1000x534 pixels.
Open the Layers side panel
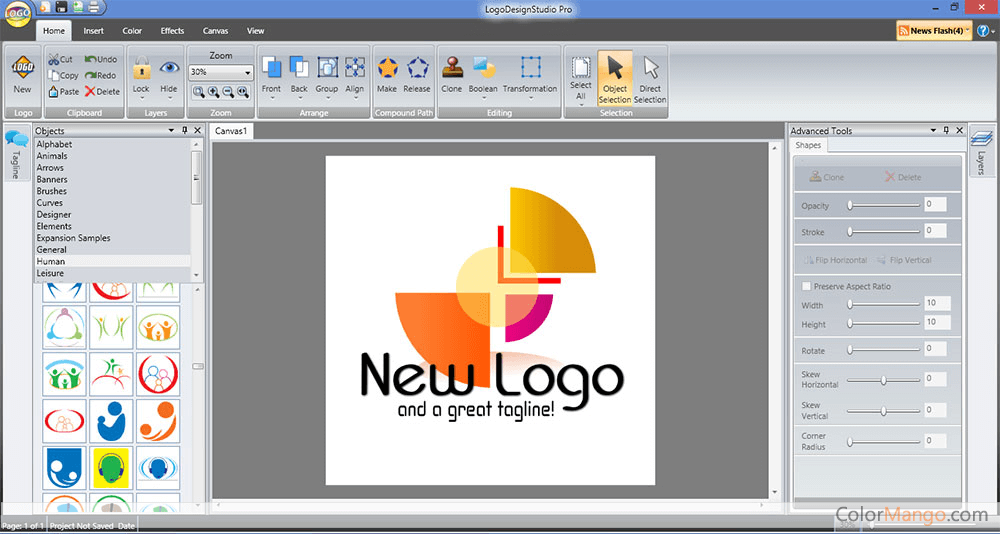[x=982, y=151]
